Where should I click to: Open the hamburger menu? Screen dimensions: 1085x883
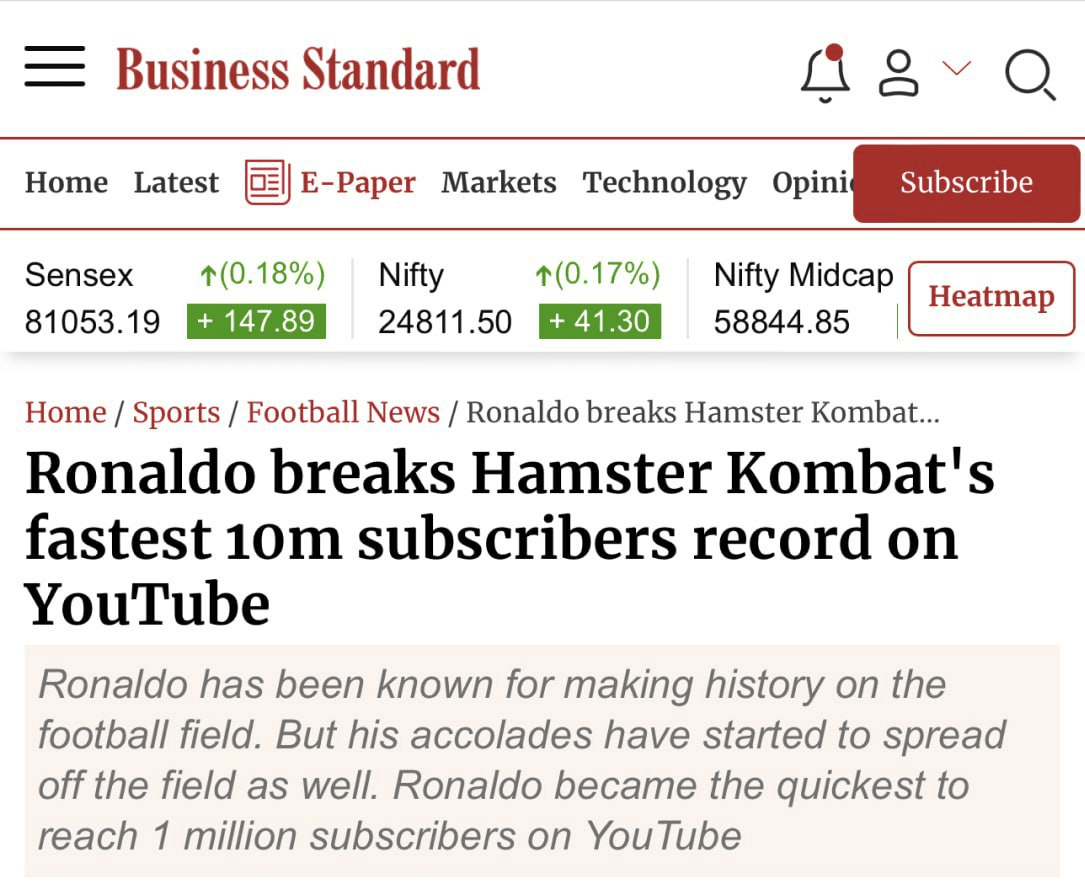pyautogui.click(x=54, y=70)
